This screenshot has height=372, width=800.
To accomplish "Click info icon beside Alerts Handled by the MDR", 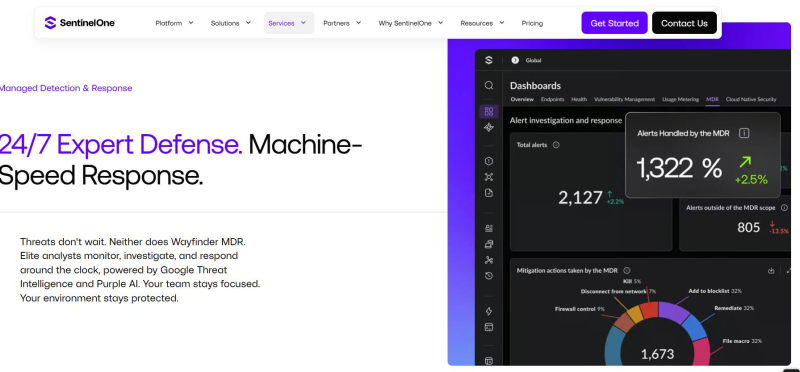I will [x=744, y=133].
